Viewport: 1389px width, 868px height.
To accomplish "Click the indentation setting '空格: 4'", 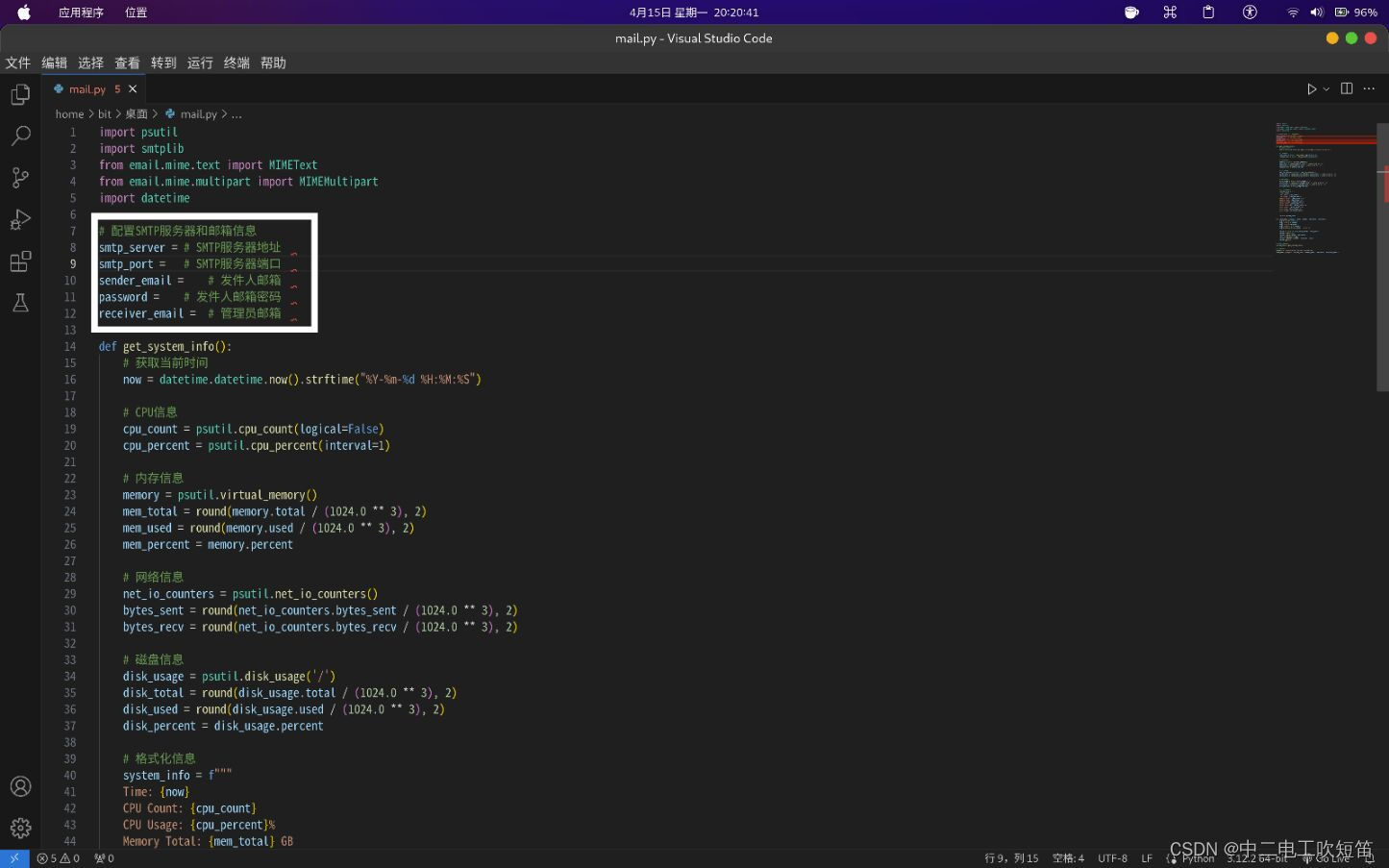I will [1068, 858].
